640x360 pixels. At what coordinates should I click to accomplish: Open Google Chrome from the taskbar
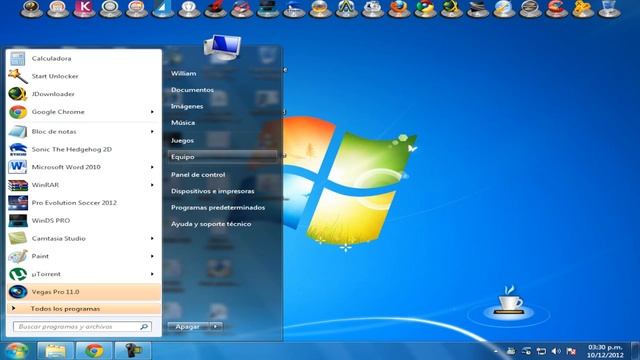tap(94, 351)
